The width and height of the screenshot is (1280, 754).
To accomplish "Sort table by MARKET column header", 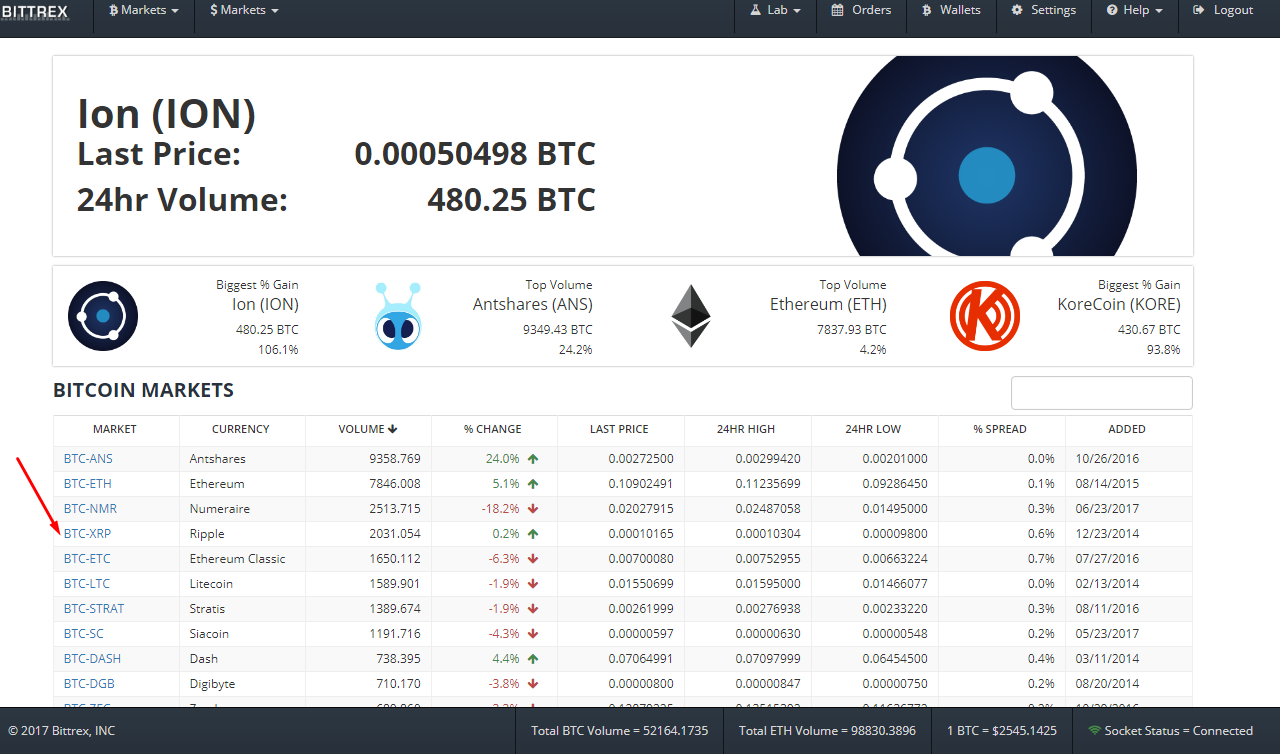I will click(115, 429).
